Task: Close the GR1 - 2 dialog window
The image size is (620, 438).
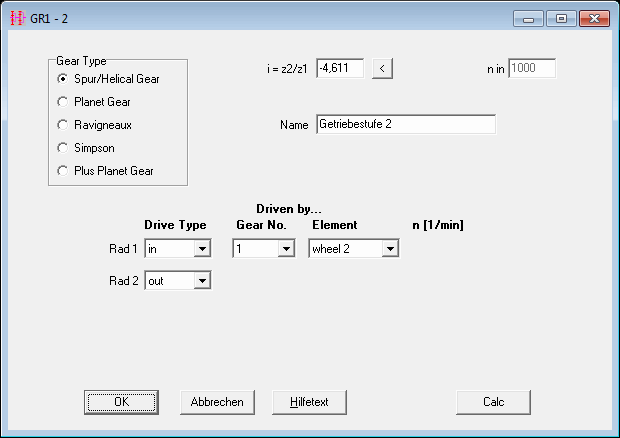Action: [594, 18]
